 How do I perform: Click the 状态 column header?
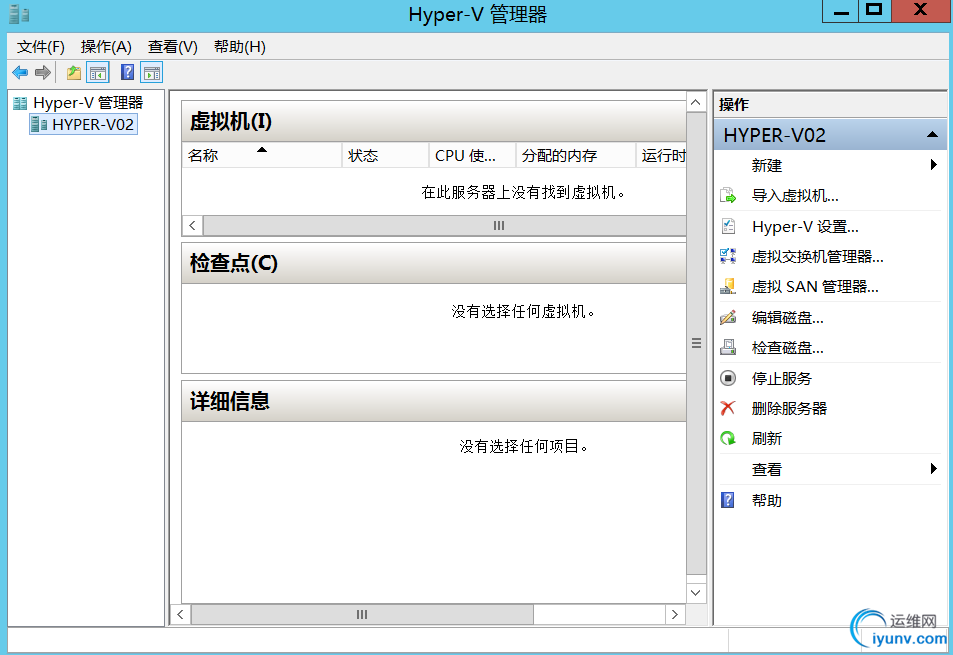pyautogui.click(x=385, y=156)
